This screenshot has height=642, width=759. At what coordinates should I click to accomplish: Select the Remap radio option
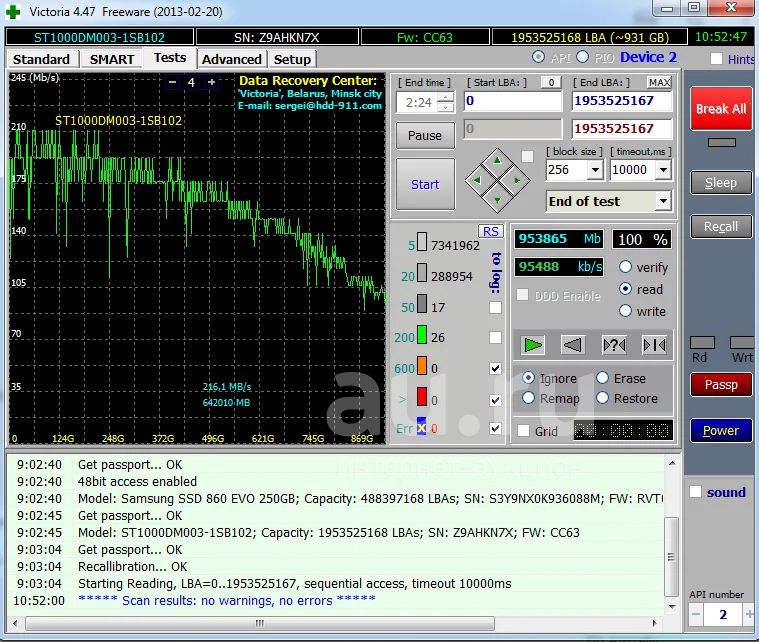pos(528,398)
